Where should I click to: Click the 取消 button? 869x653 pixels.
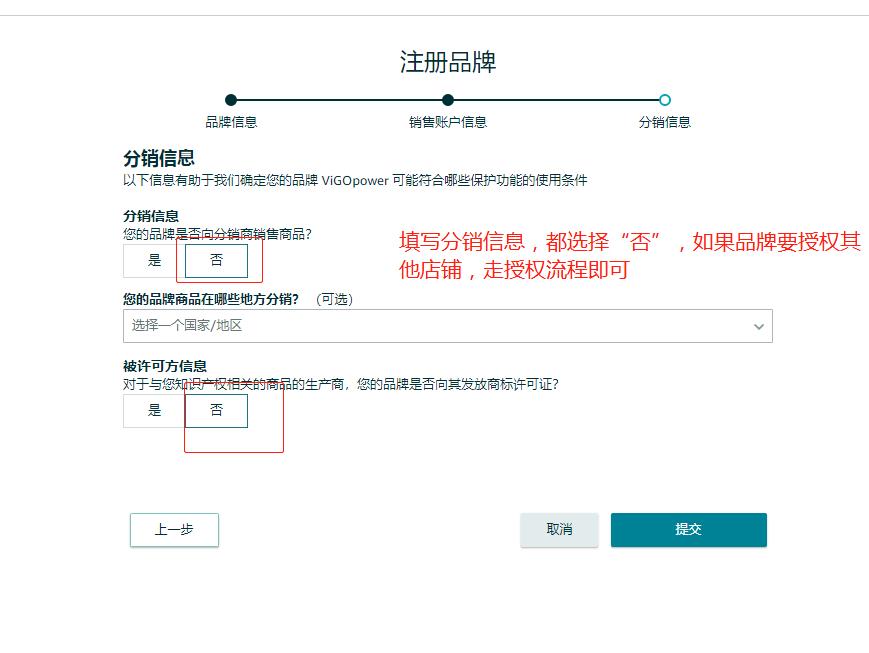tap(559, 530)
